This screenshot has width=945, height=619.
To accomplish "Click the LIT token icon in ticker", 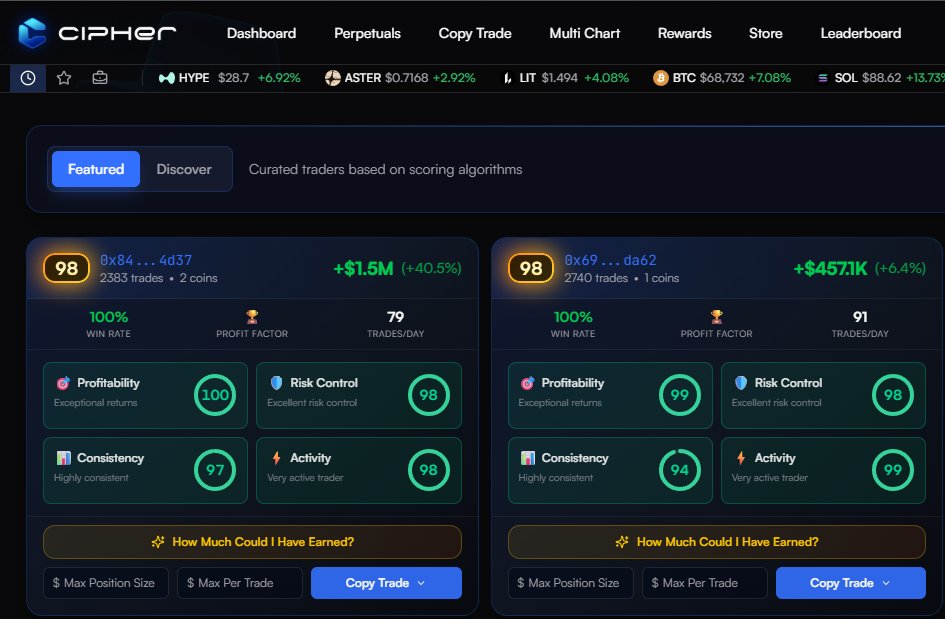I will [x=508, y=78].
